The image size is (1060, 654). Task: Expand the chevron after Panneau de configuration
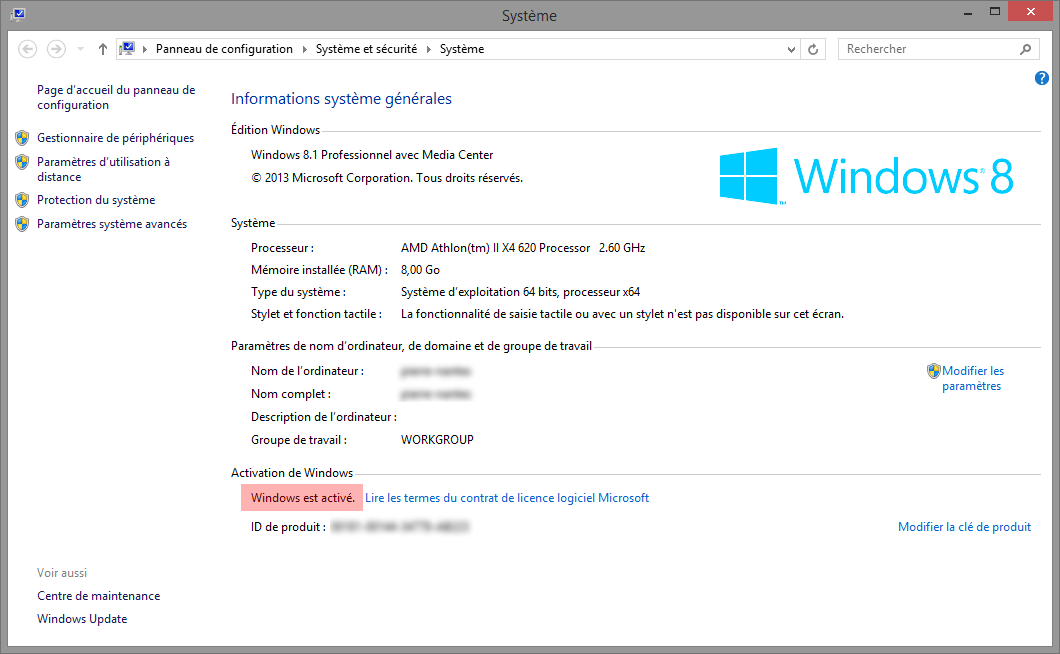coord(304,49)
